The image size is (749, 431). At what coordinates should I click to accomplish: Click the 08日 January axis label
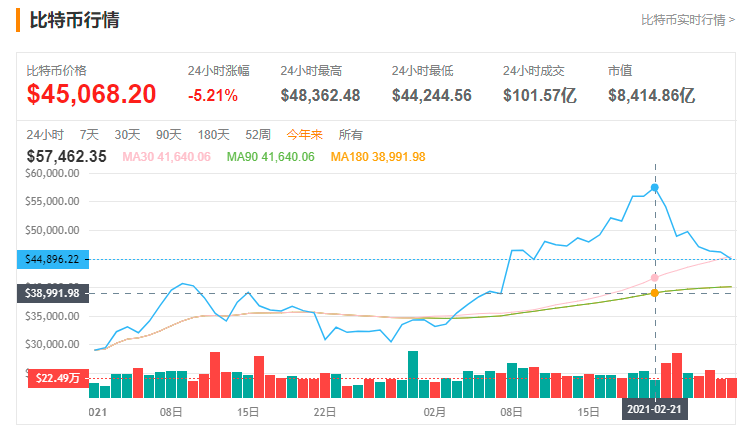coord(171,412)
